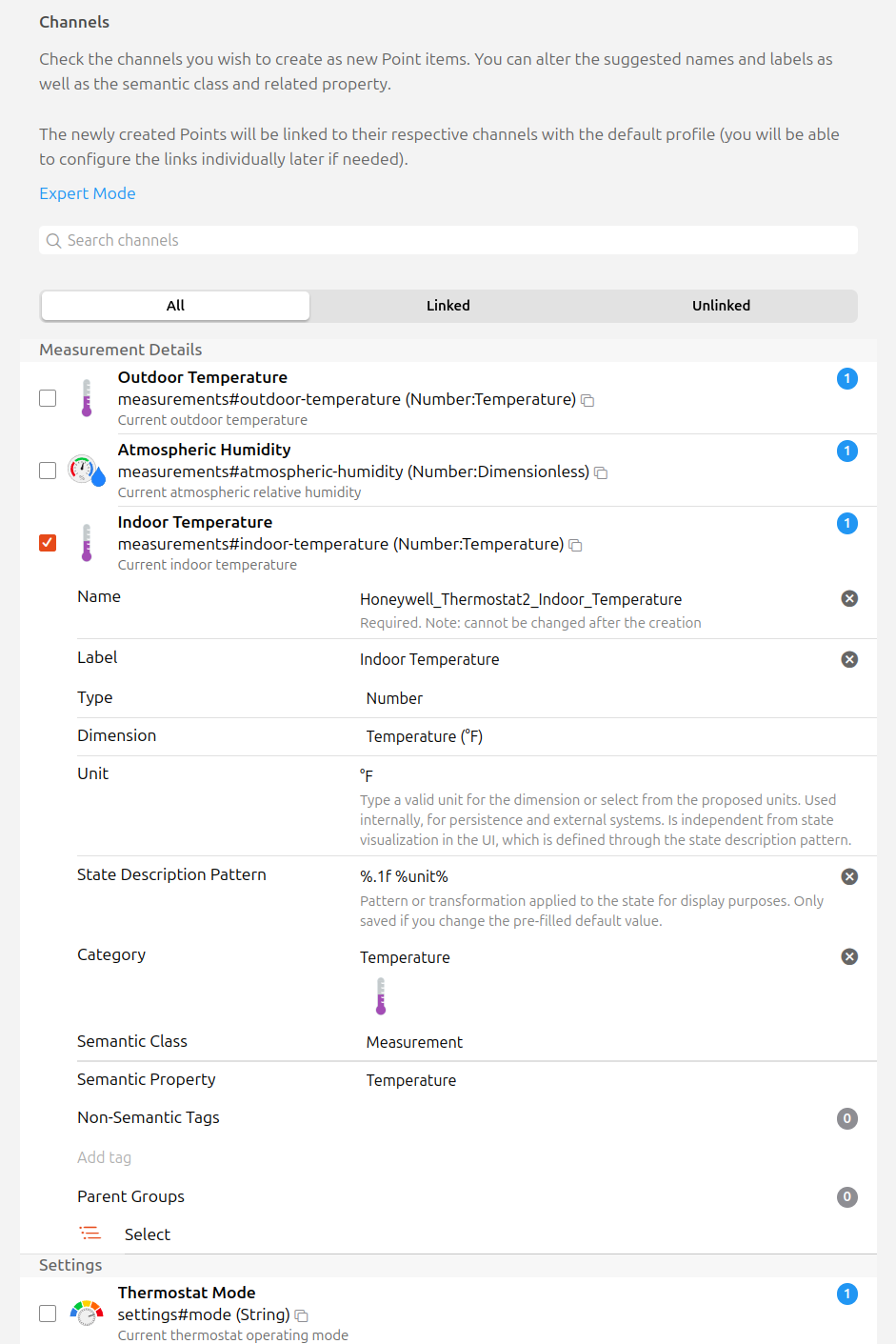
Task: Clear the Label field value
Action: (x=849, y=660)
